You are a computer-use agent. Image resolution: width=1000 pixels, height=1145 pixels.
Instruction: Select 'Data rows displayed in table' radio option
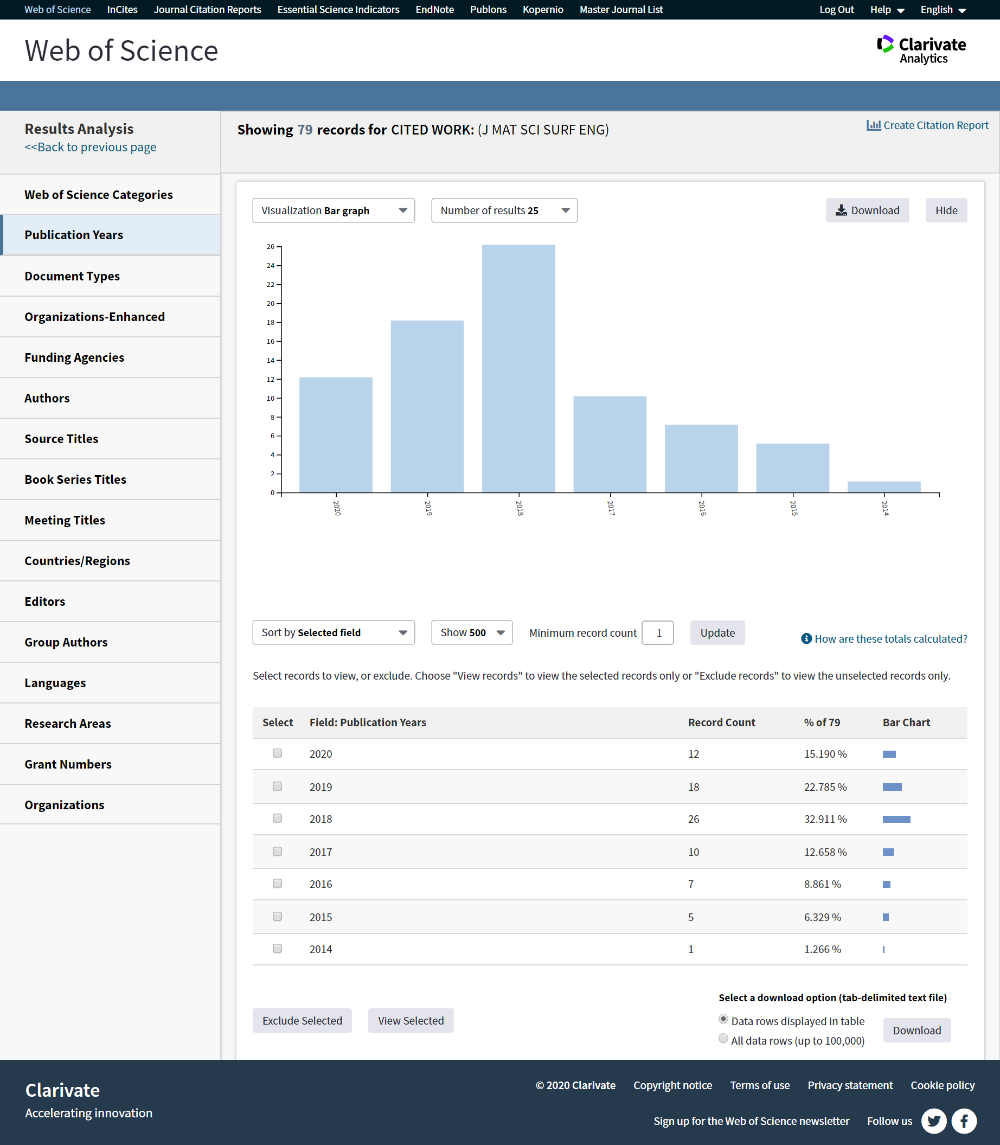pos(723,1019)
